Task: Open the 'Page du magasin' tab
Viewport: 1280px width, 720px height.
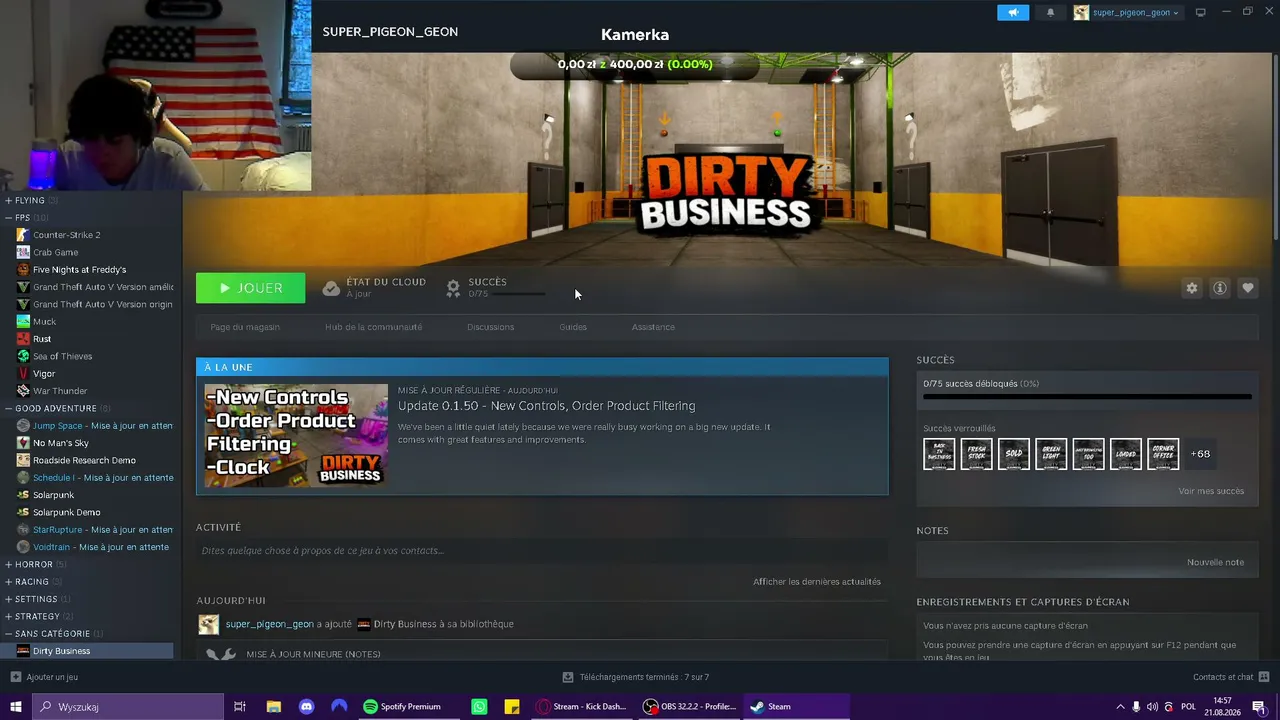Action: [x=245, y=327]
